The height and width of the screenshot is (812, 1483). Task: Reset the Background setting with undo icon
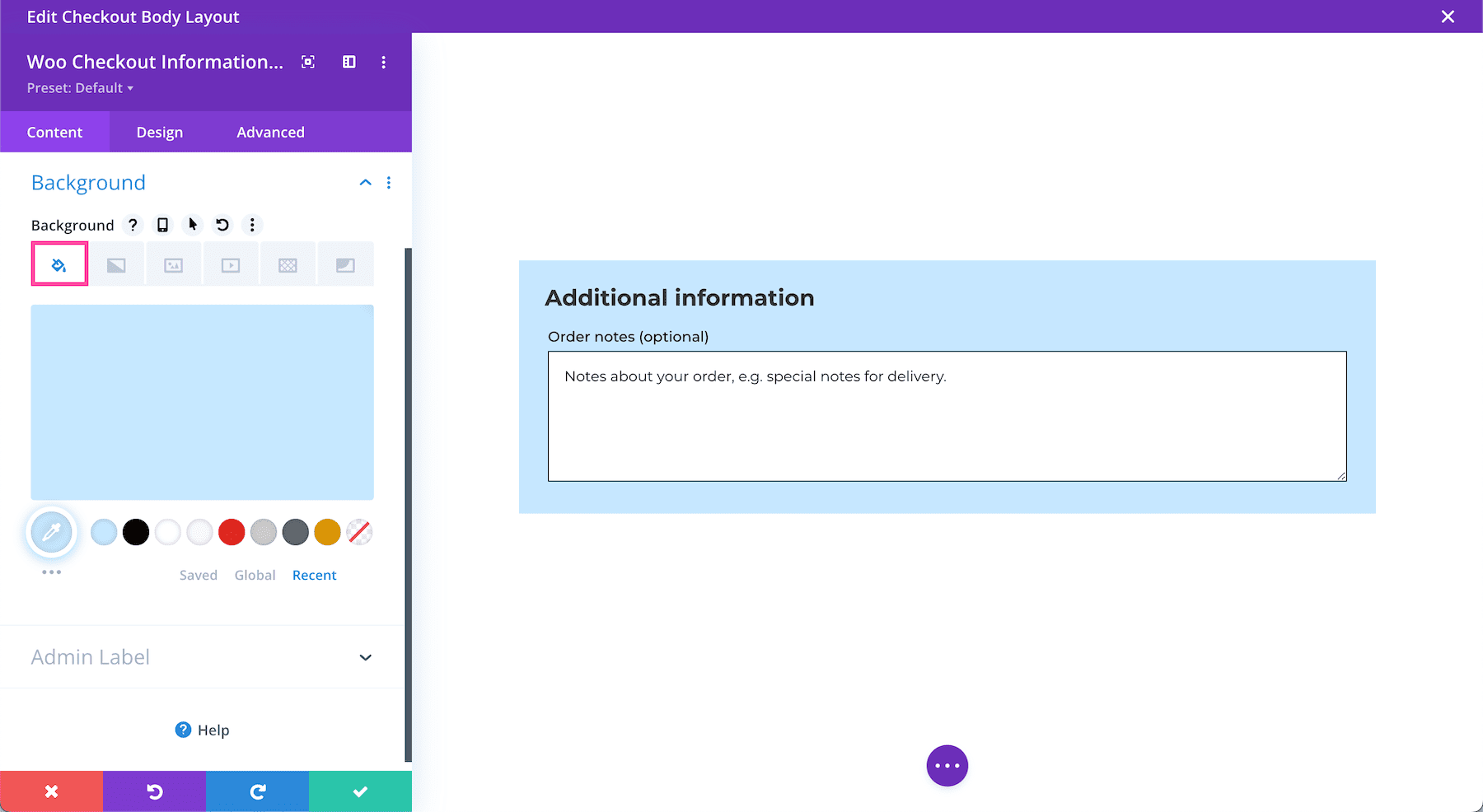[222, 225]
